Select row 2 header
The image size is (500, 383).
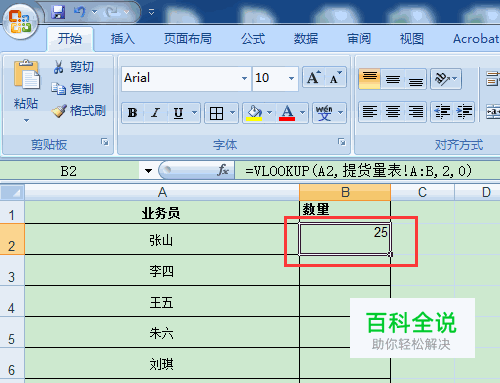click(12, 239)
